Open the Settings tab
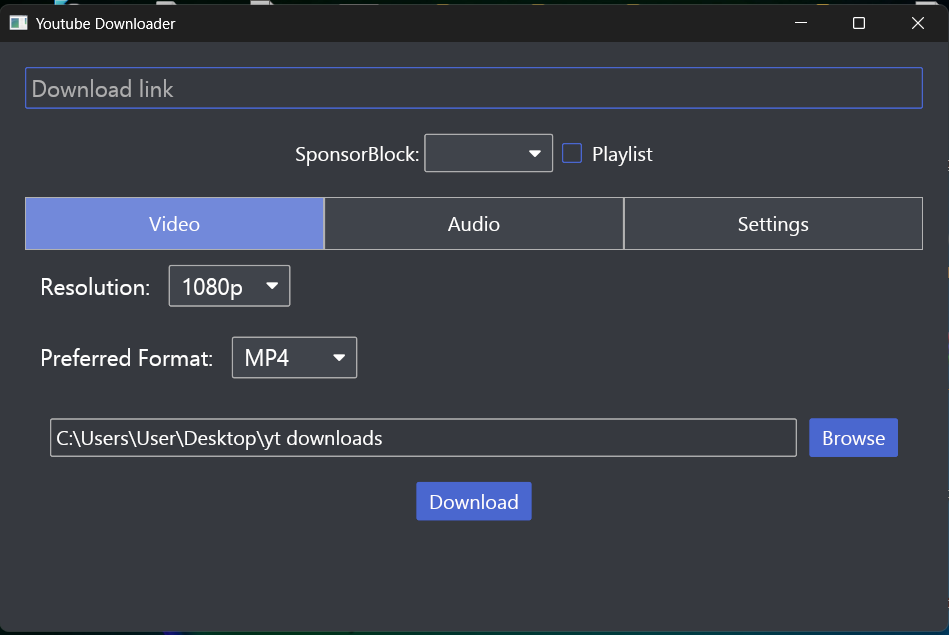Viewport: 949px width, 635px height. pyautogui.click(x=773, y=224)
